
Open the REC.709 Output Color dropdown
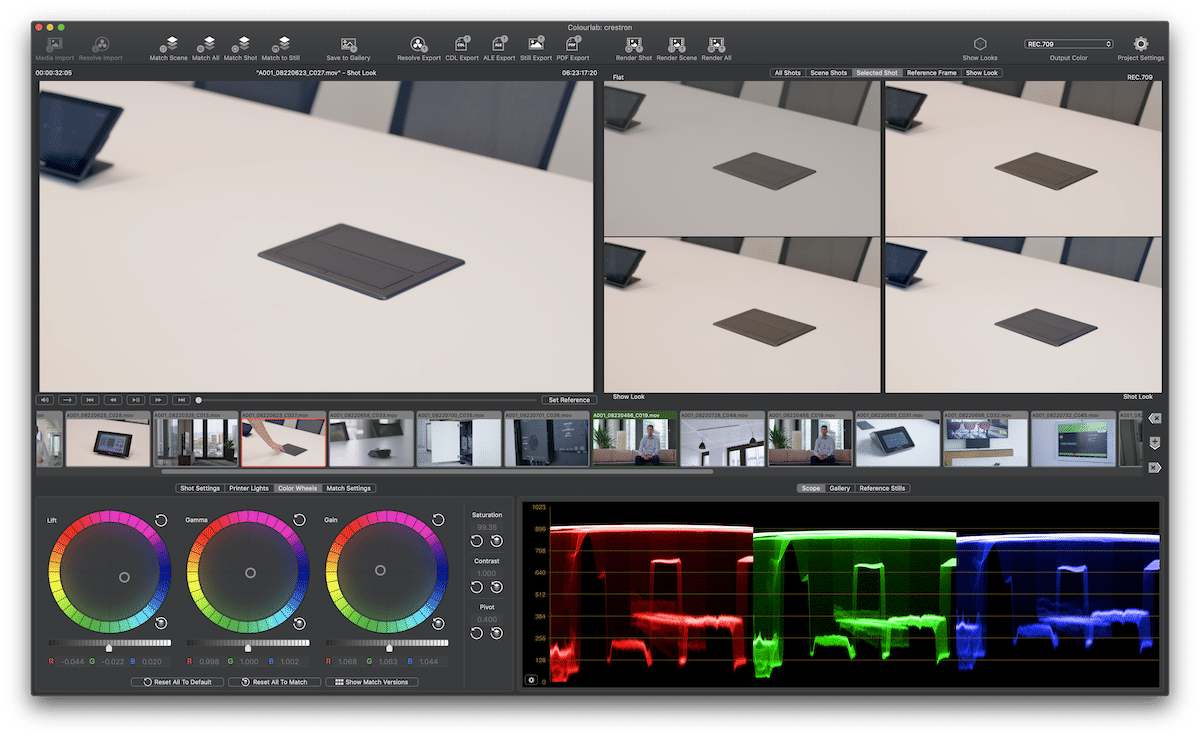tap(1068, 44)
